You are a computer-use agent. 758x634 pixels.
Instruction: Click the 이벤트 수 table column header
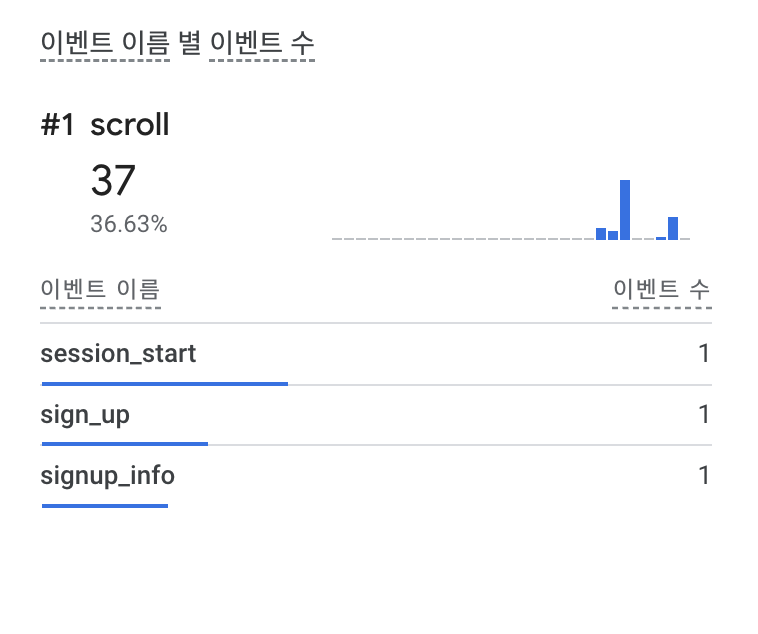click(661, 290)
